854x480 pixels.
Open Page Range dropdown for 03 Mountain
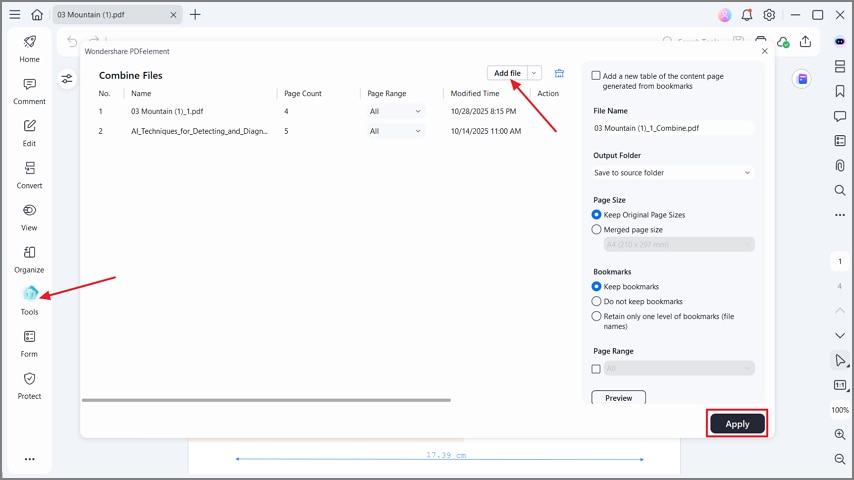396,111
